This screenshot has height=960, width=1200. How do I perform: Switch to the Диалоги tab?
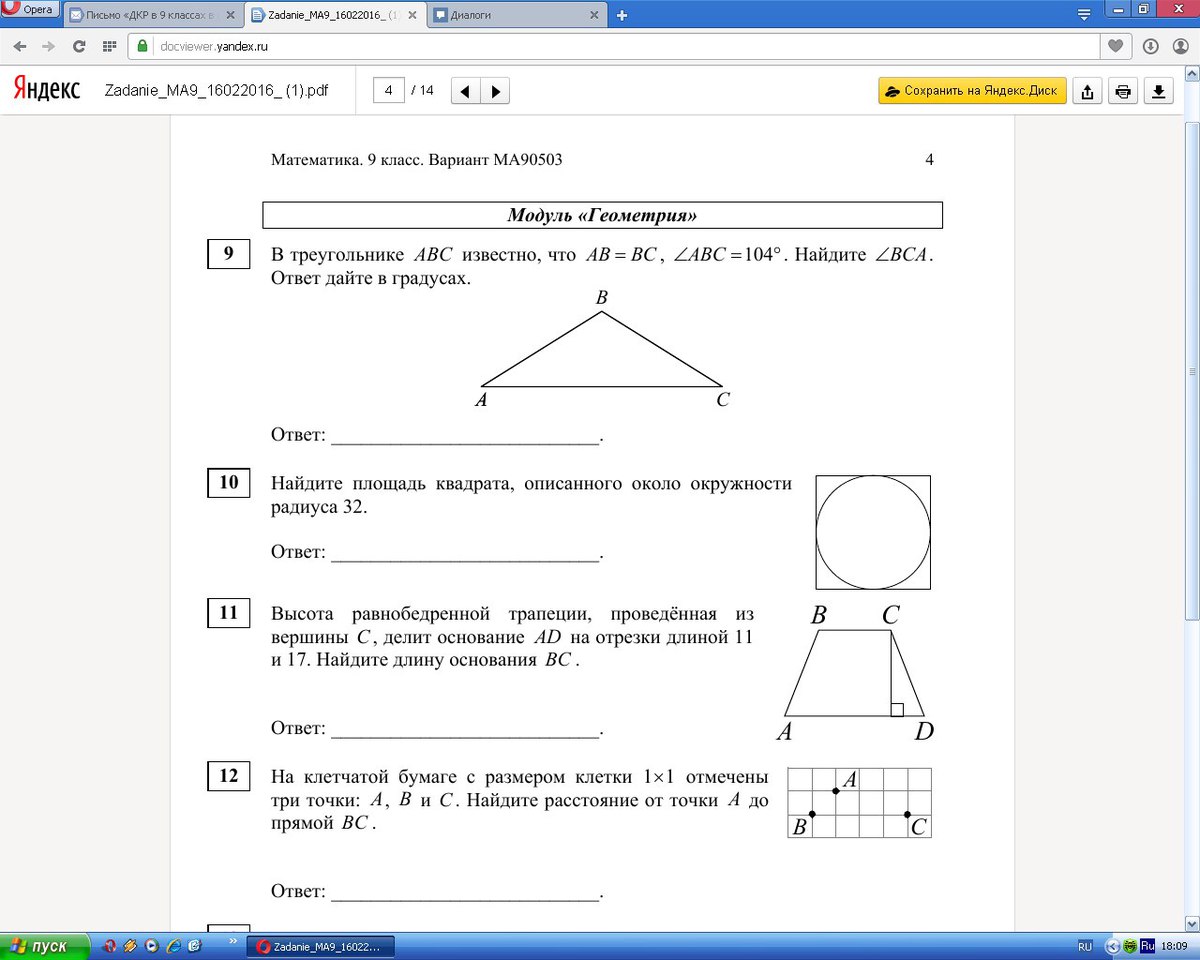(517, 15)
